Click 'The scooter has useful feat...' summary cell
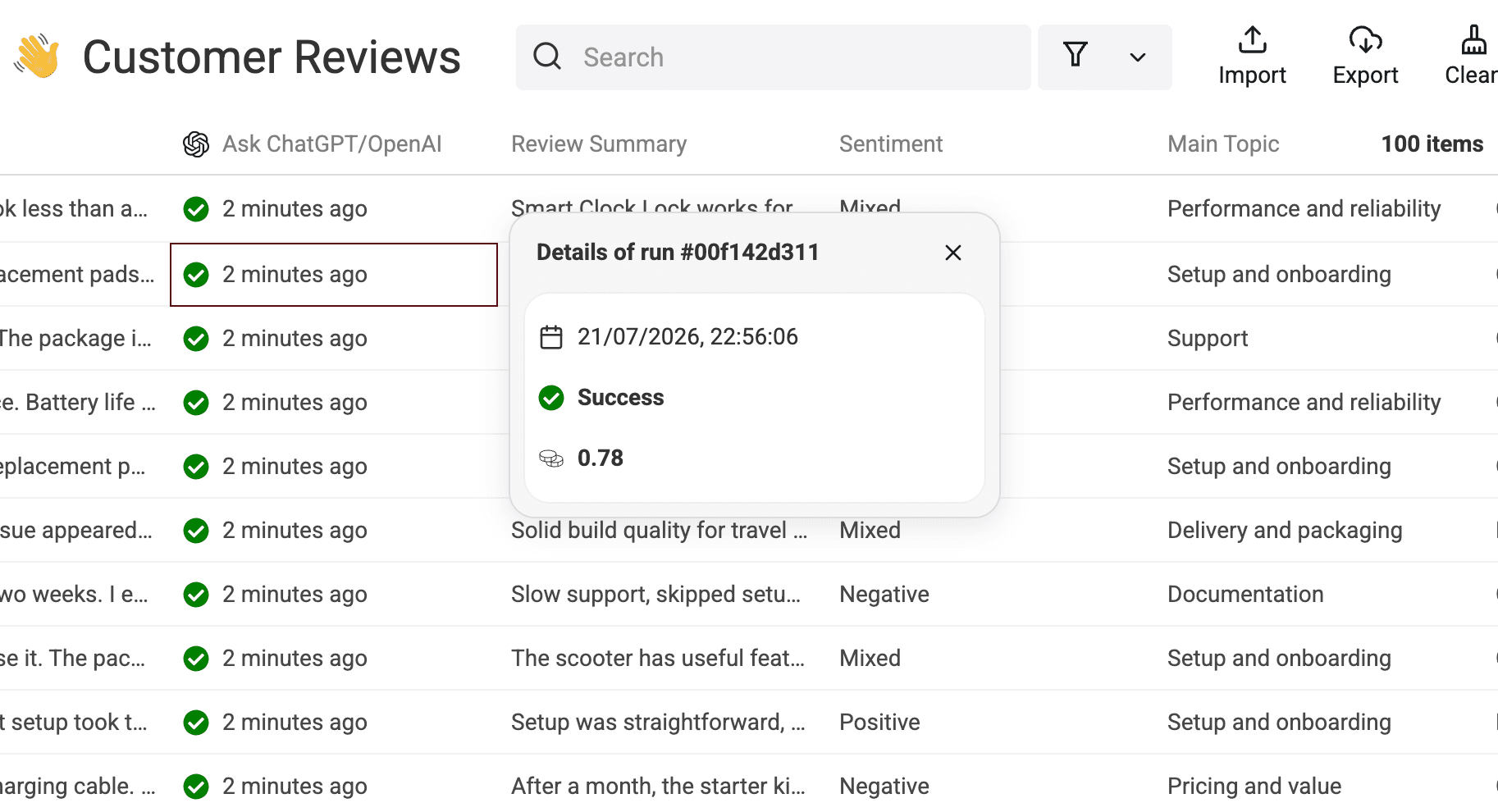 (x=658, y=659)
